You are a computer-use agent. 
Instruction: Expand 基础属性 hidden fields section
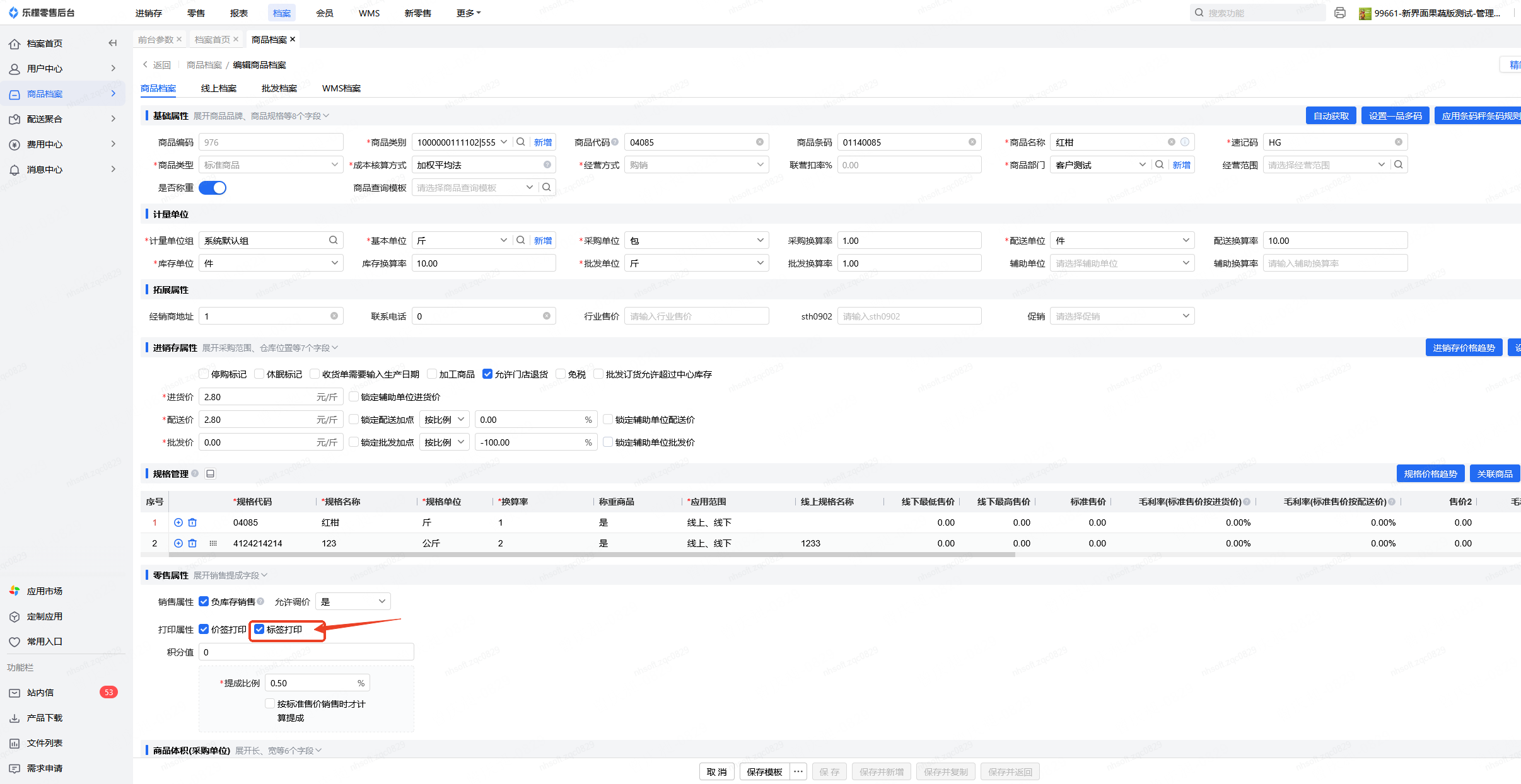261,116
